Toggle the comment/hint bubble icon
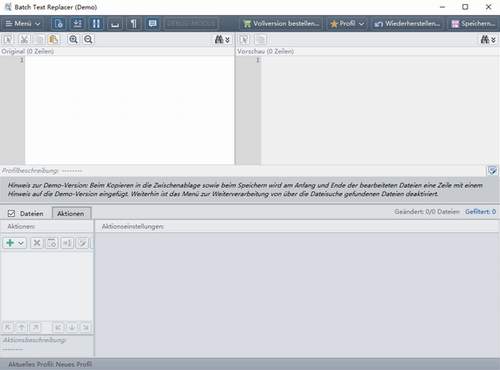Screen dimensions: 500x370 (153, 24)
